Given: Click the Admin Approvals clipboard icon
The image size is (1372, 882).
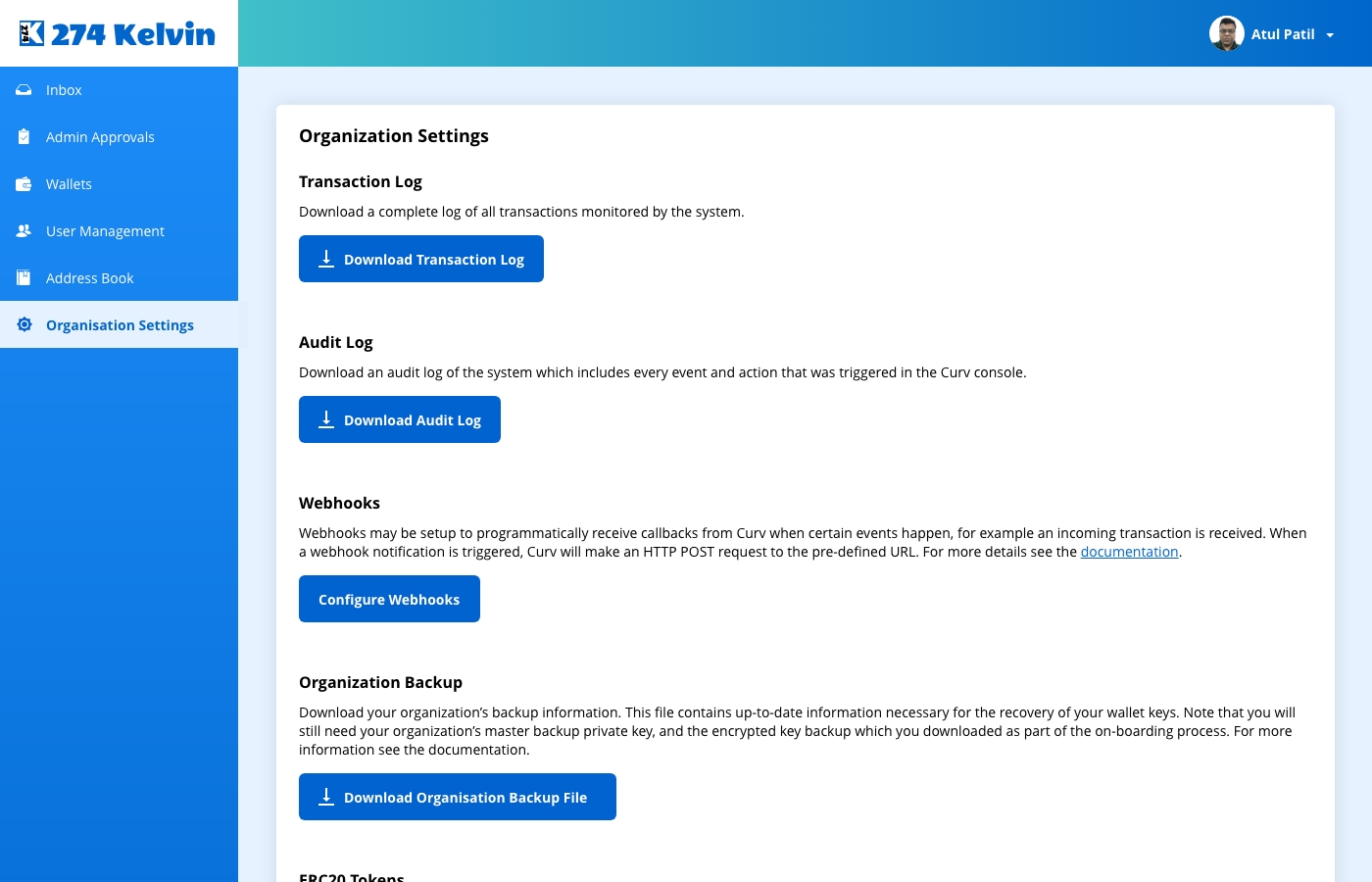Looking at the screenshot, I should pos(24,137).
